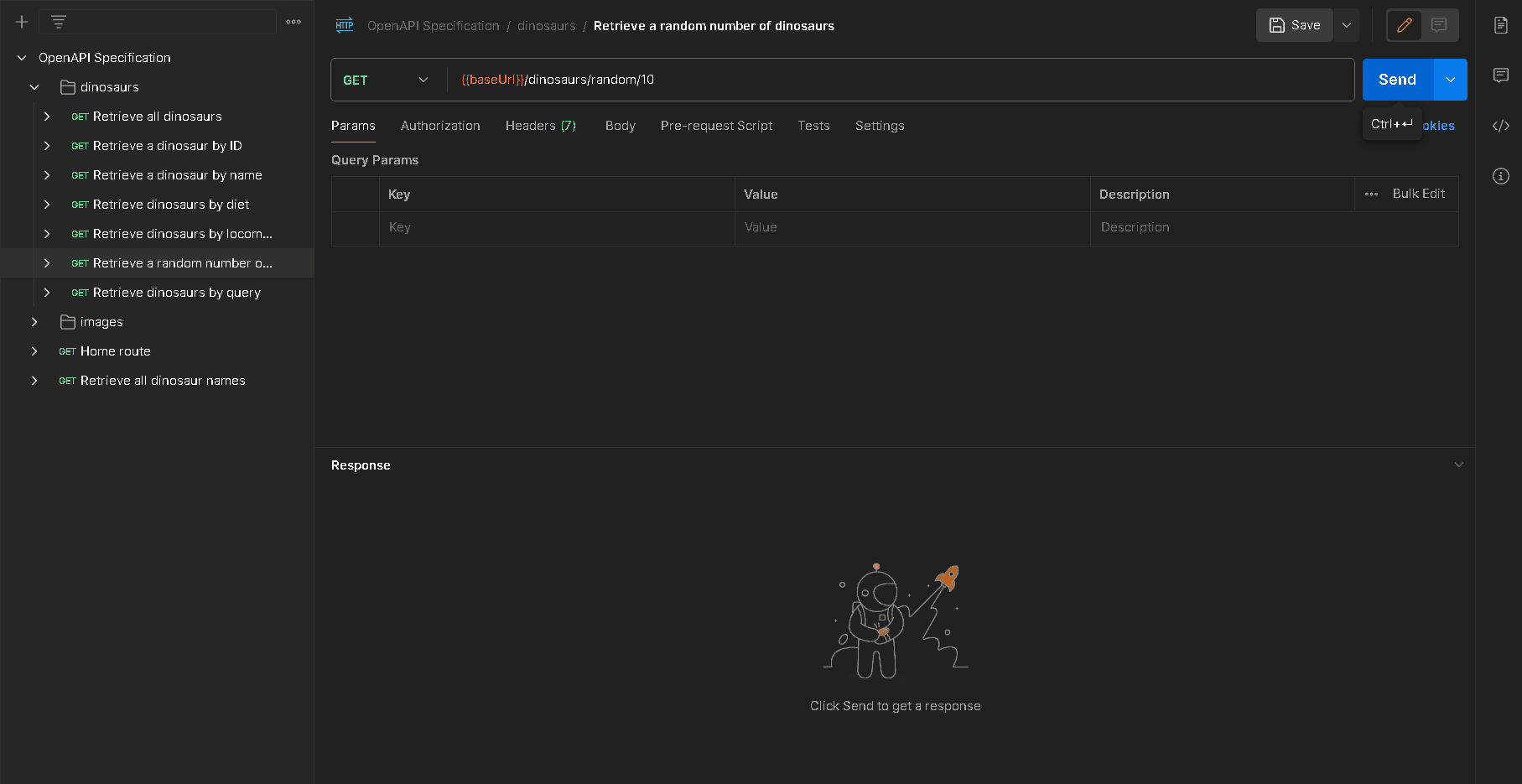1522x784 pixels.
Task: Collapse the dinosaurs folder
Action: coord(34,87)
